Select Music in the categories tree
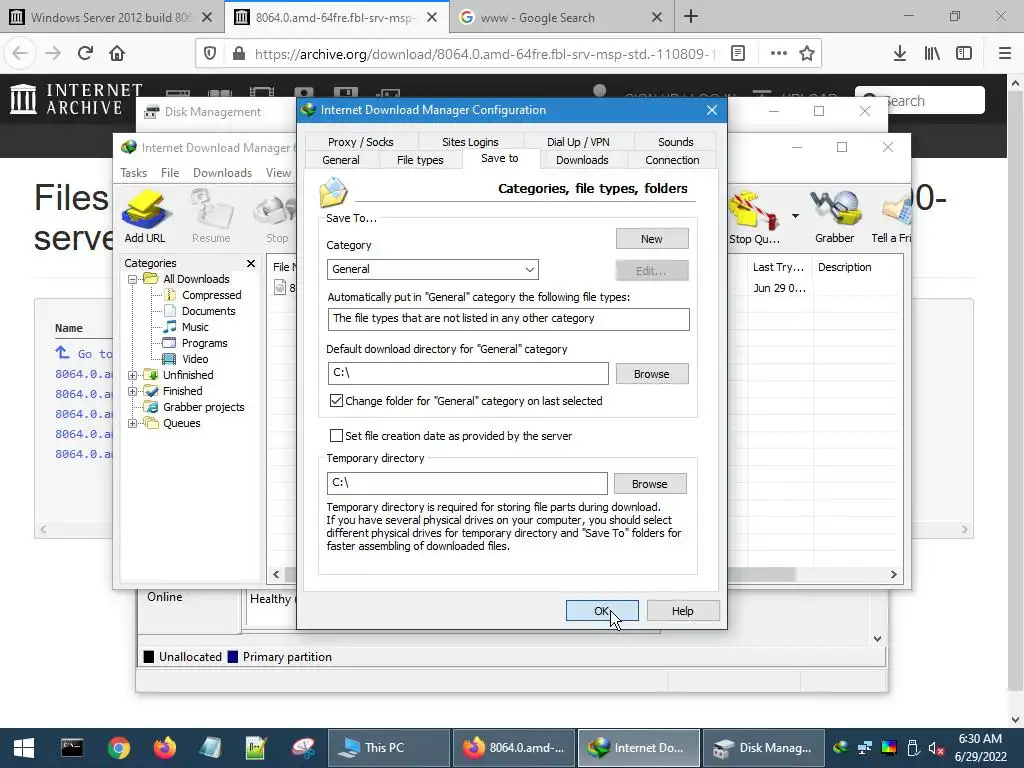The height and width of the screenshot is (768, 1024). tap(195, 327)
